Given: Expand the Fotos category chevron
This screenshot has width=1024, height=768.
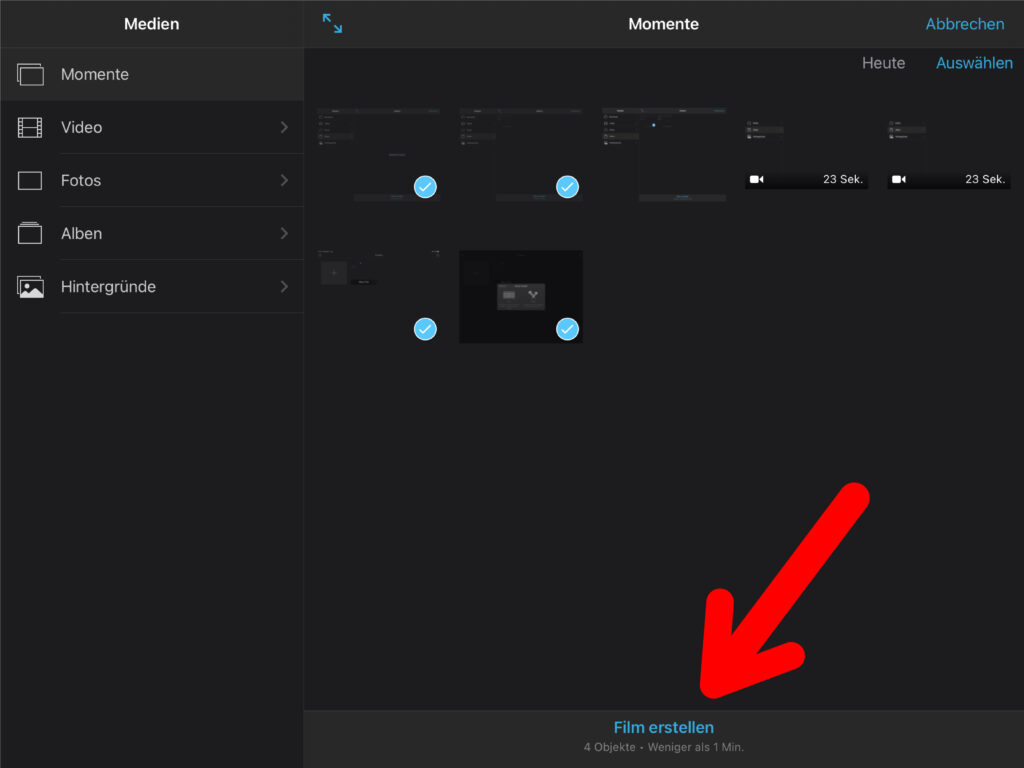Looking at the screenshot, I should pos(284,181).
